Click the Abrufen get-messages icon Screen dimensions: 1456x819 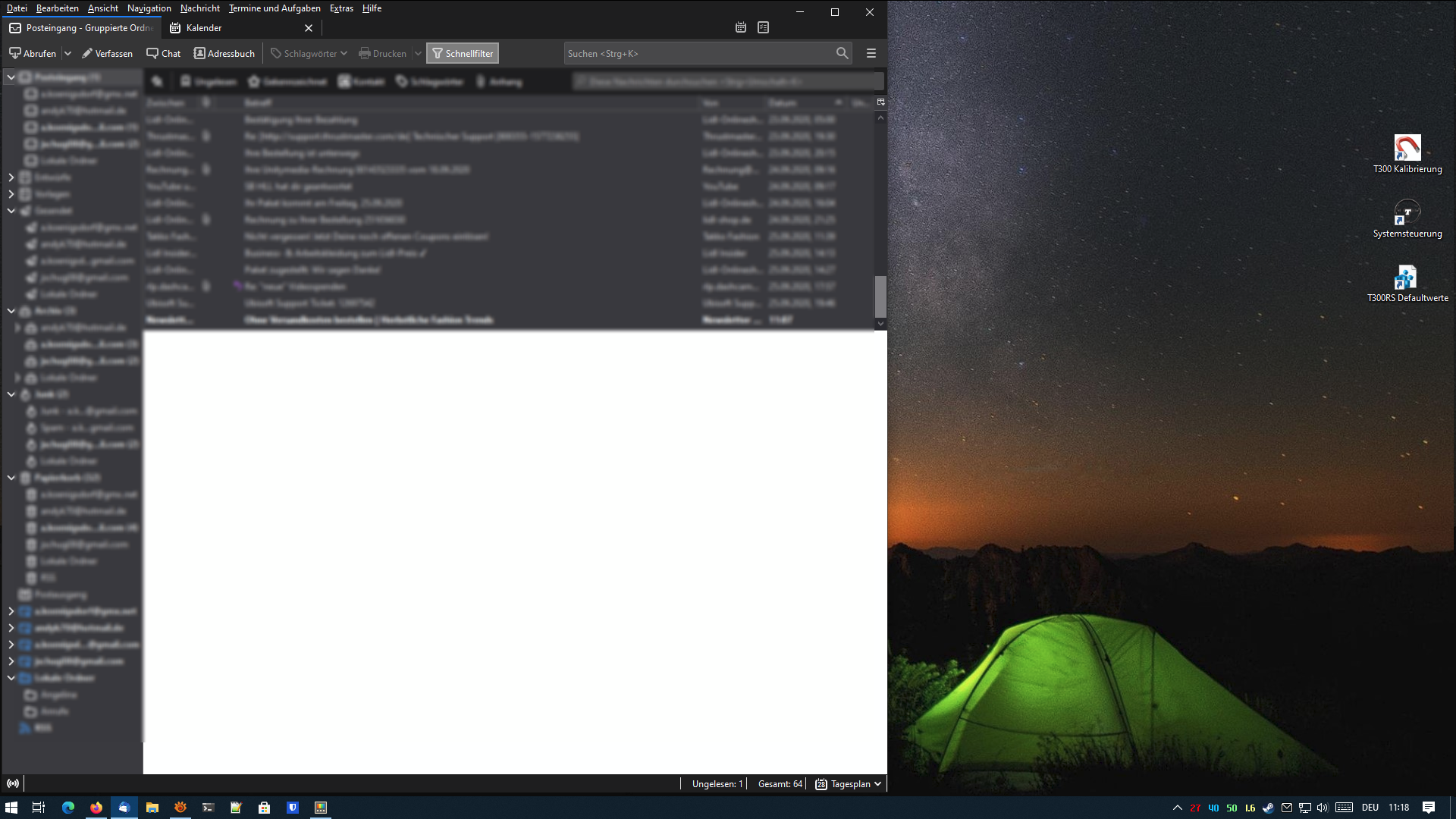pyautogui.click(x=15, y=53)
